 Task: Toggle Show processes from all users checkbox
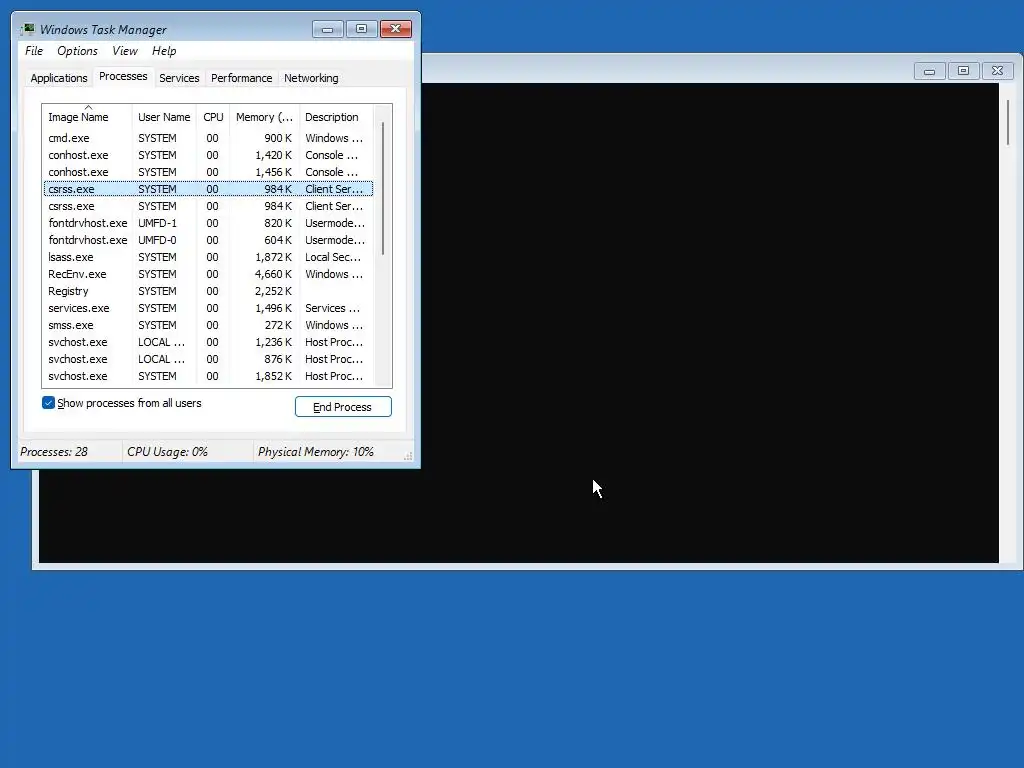click(x=48, y=403)
